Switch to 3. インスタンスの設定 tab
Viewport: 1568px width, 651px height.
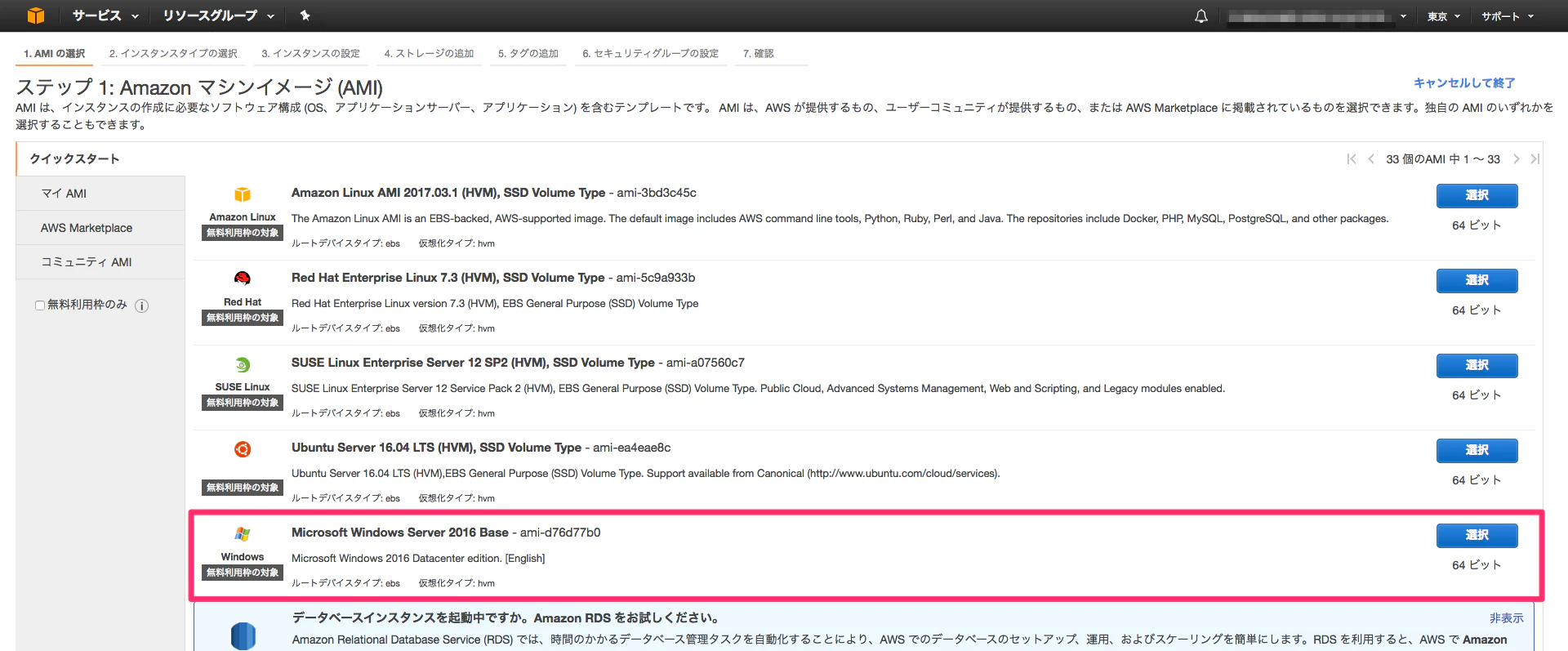pyautogui.click(x=310, y=53)
